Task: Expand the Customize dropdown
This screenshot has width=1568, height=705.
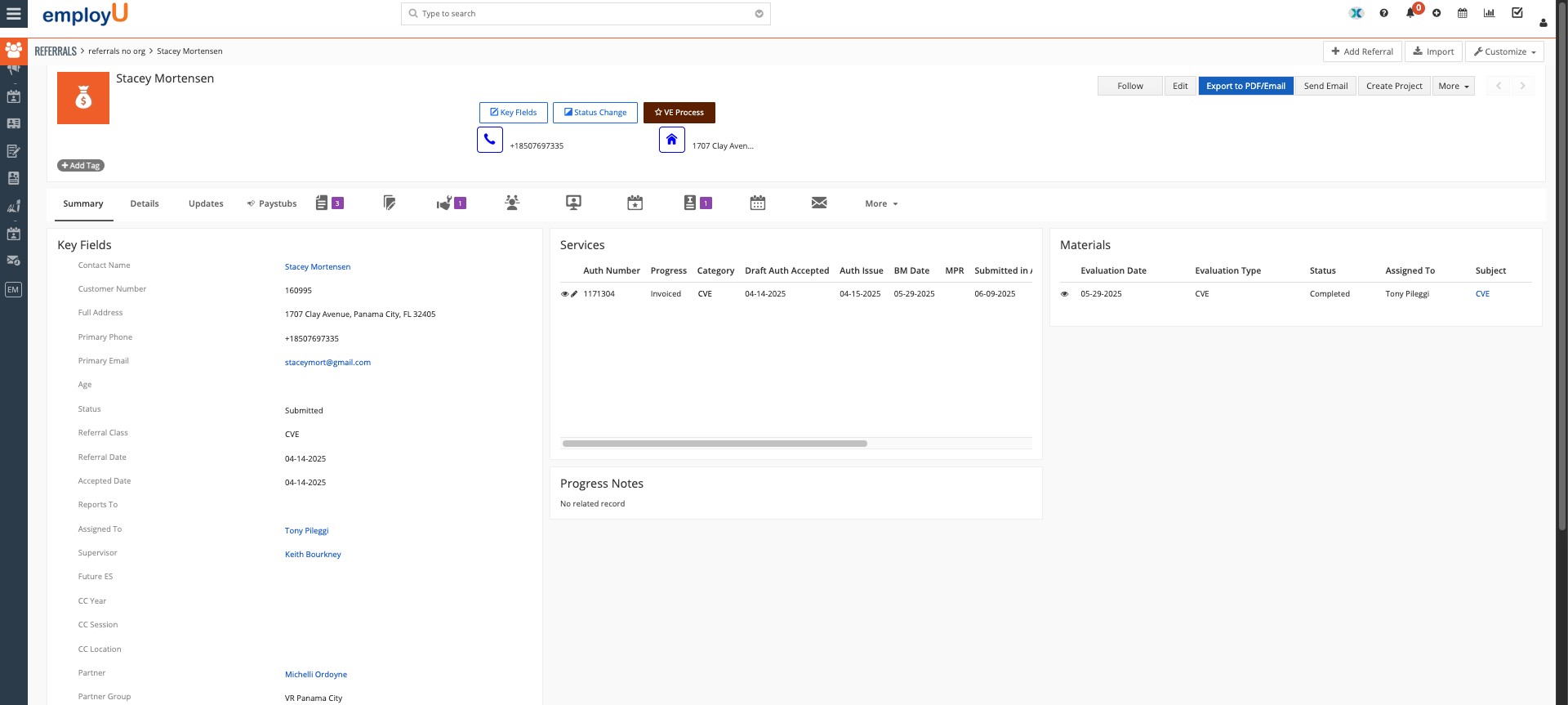Action: click(1504, 51)
